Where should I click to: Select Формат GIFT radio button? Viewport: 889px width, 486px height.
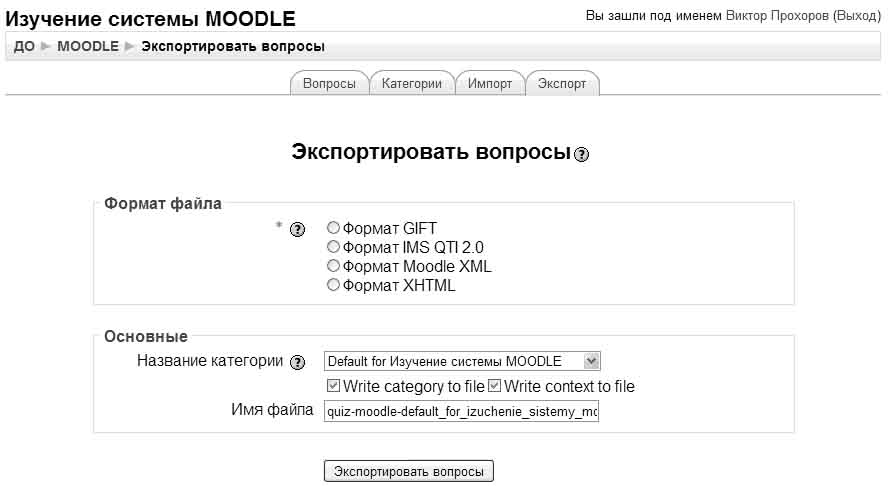334,228
